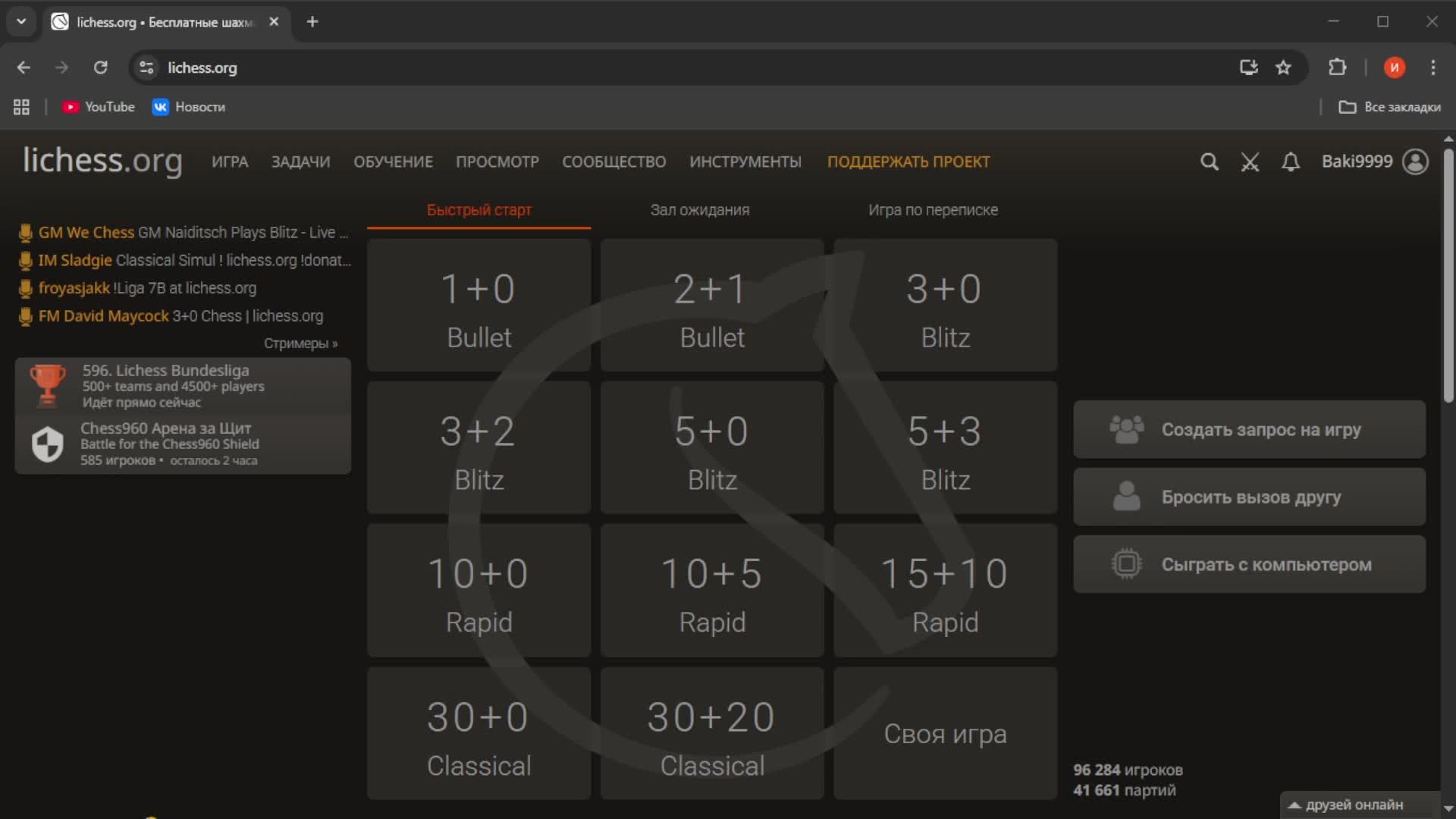Viewport: 1456px width, 819px height.
Task: Click the Lichess Bundesliga trophy icon
Action: coord(47,384)
